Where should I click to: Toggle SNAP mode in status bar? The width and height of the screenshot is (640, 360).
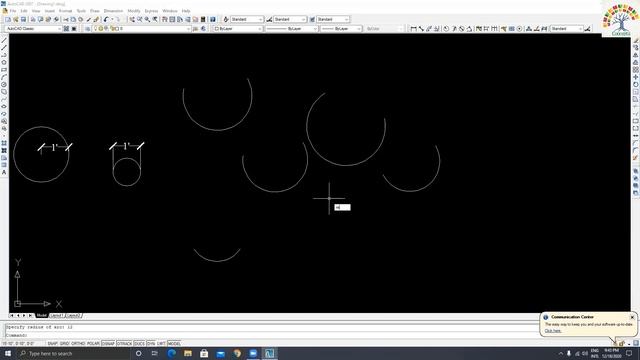(x=53, y=344)
